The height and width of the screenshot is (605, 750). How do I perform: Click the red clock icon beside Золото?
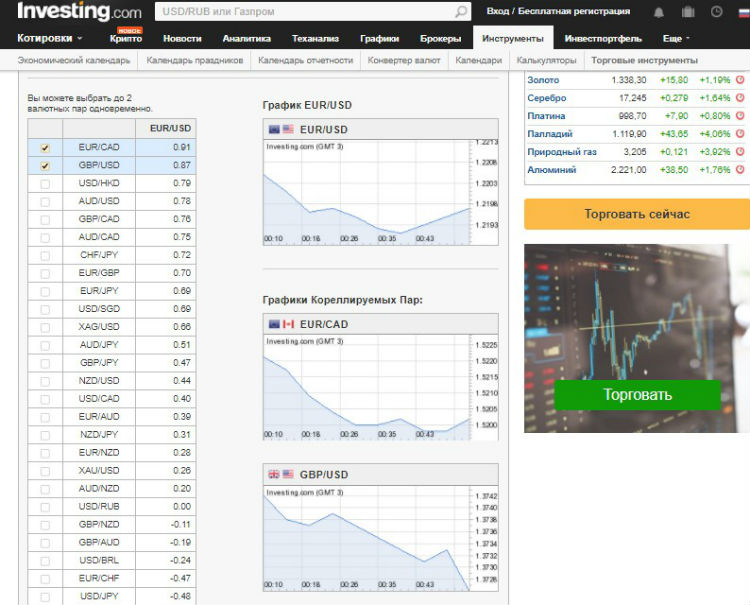tap(740, 80)
